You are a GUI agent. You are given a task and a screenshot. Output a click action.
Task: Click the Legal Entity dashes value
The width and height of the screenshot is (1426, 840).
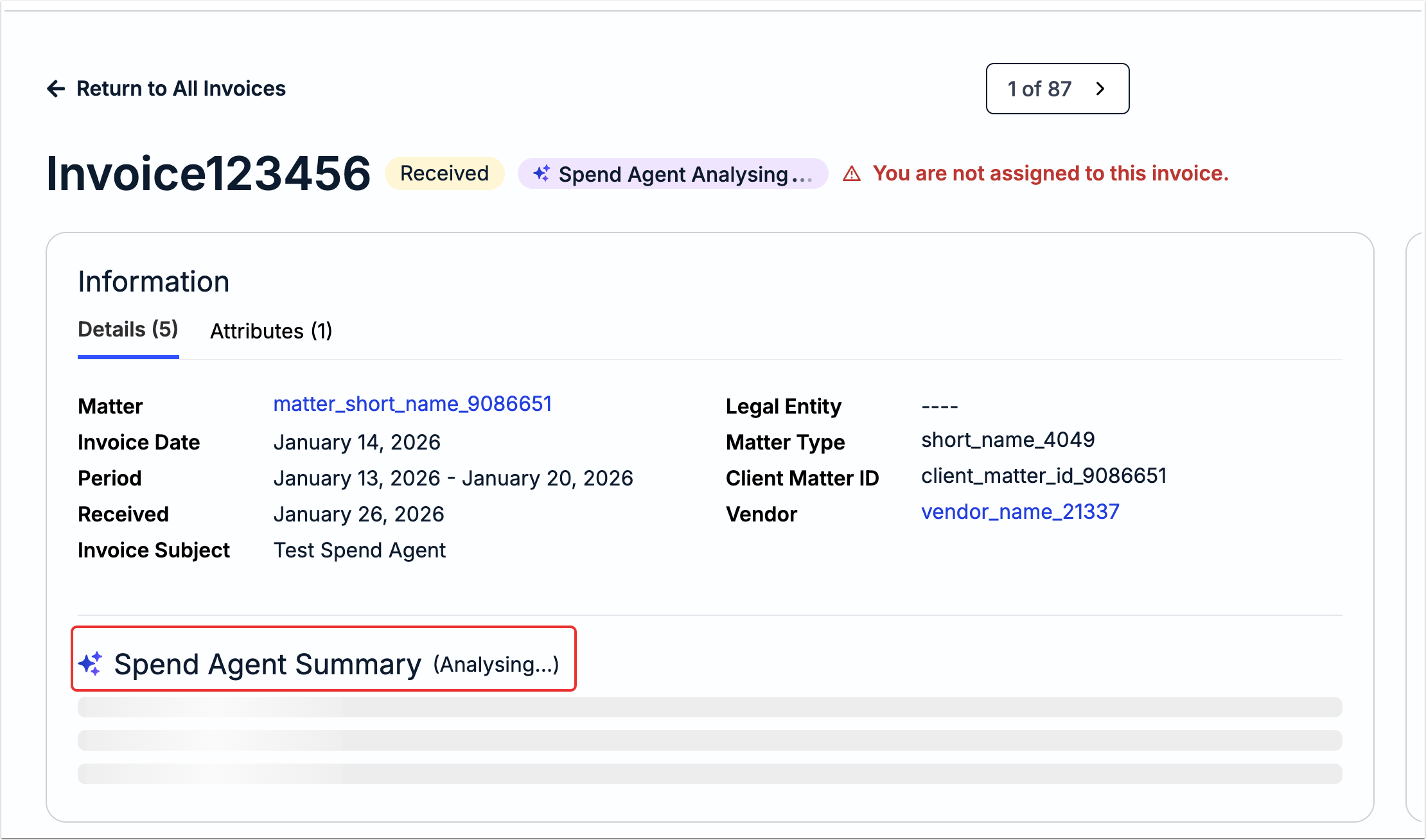pyautogui.click(x=940, y=407)
